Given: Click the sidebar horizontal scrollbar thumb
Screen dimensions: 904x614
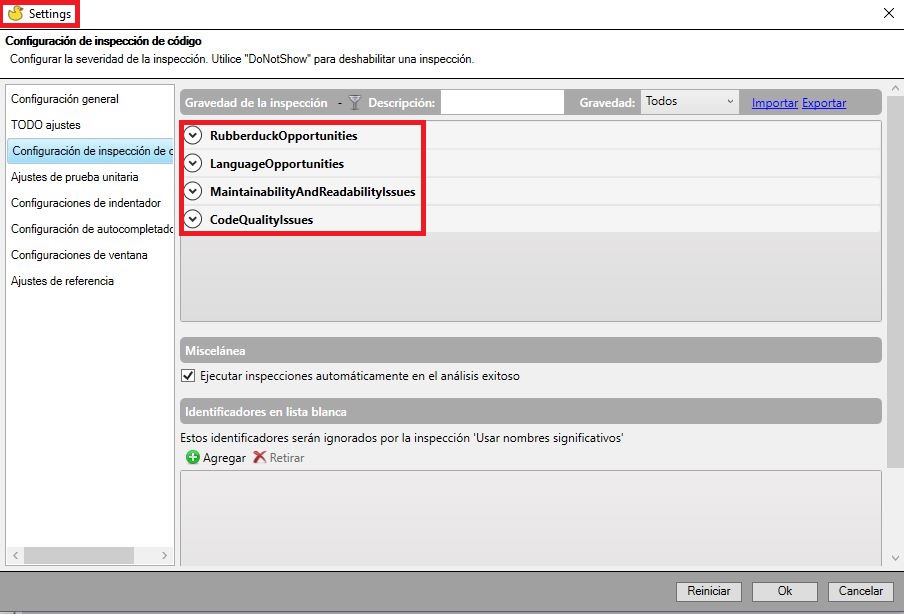Looking at the screenshot, I should coord(79,555).
